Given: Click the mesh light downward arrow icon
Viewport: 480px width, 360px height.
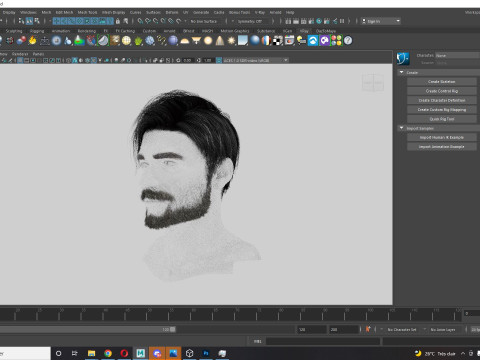Looking at the screenshot, I should click(196, 41).
